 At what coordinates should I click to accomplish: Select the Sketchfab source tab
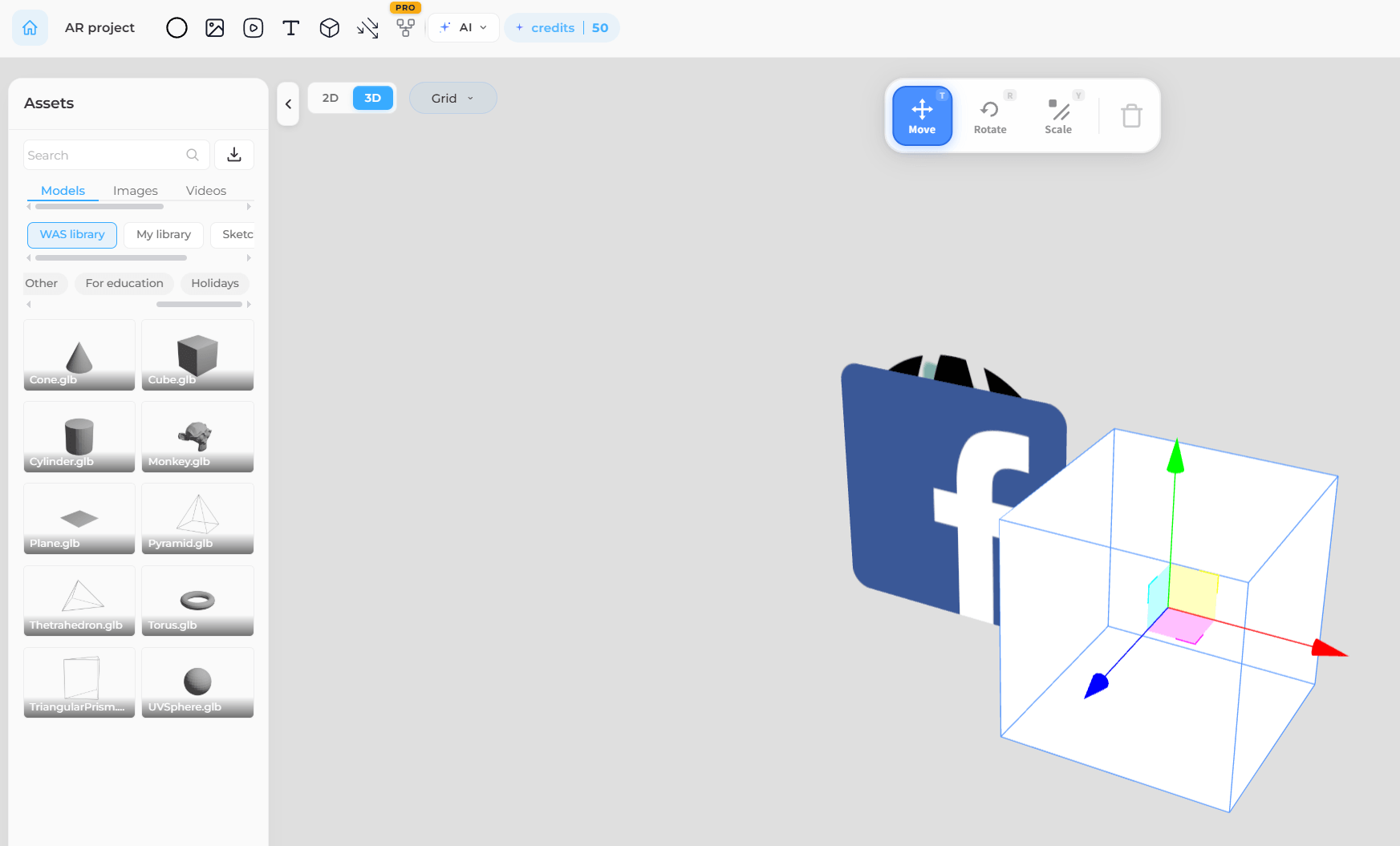pyautogui.click(x=233, y=234)
